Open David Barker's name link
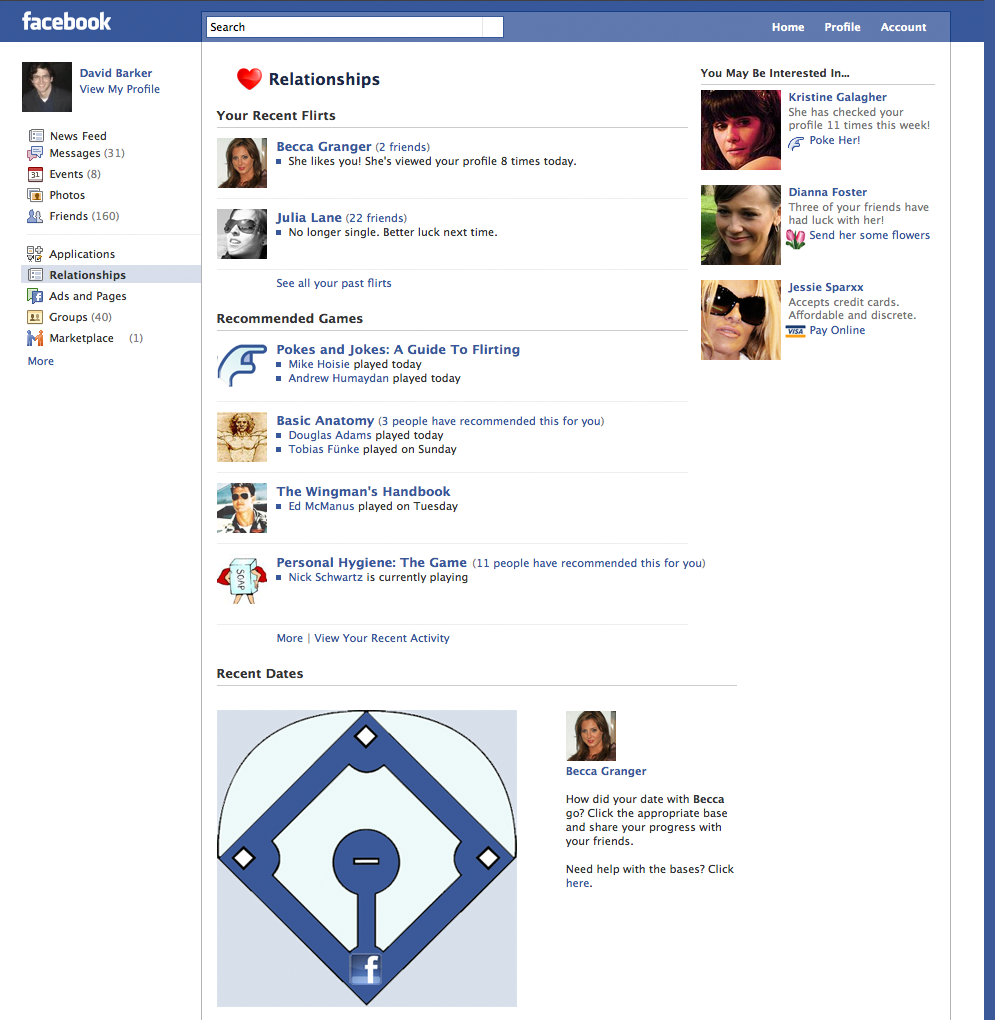Screen dimensions: 995x1020 click(x=116, y=73)
